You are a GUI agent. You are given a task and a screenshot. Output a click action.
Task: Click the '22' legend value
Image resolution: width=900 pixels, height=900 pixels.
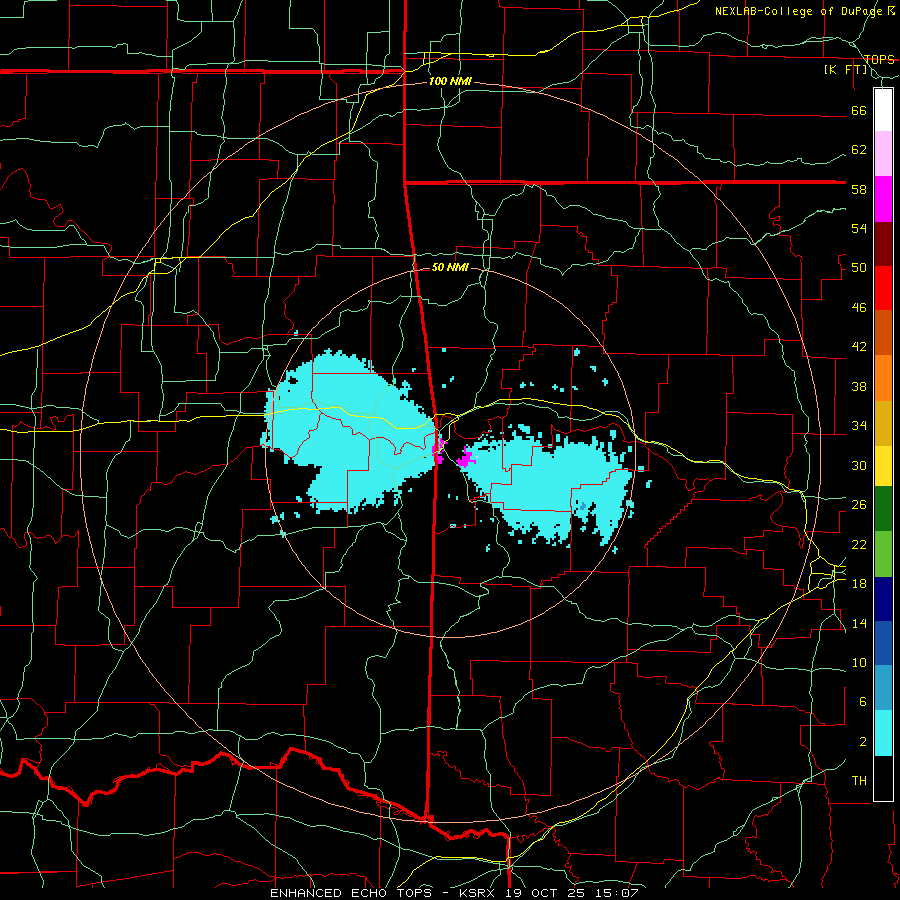859,544
